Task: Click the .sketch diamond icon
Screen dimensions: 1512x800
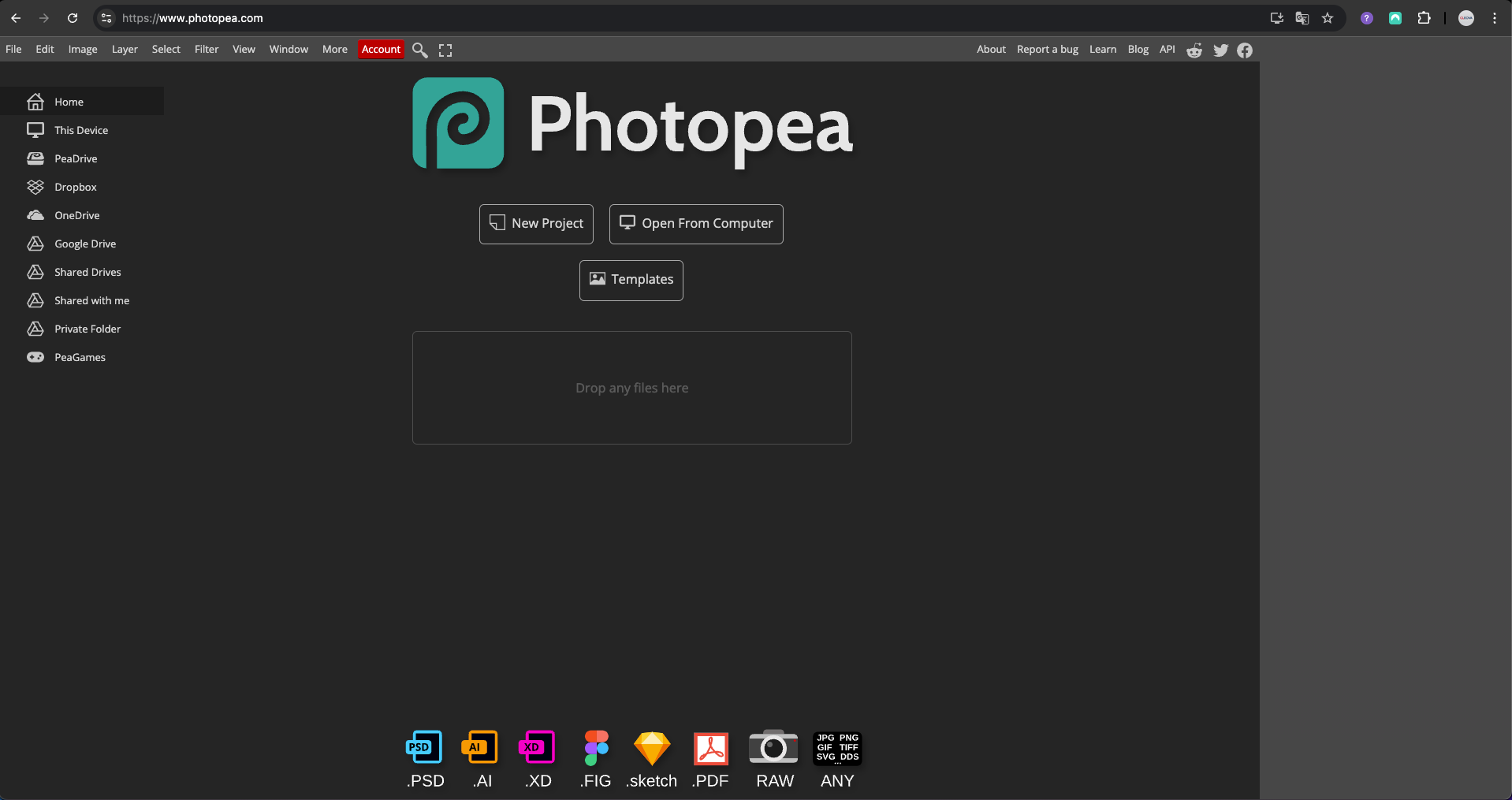Action: 652,748
